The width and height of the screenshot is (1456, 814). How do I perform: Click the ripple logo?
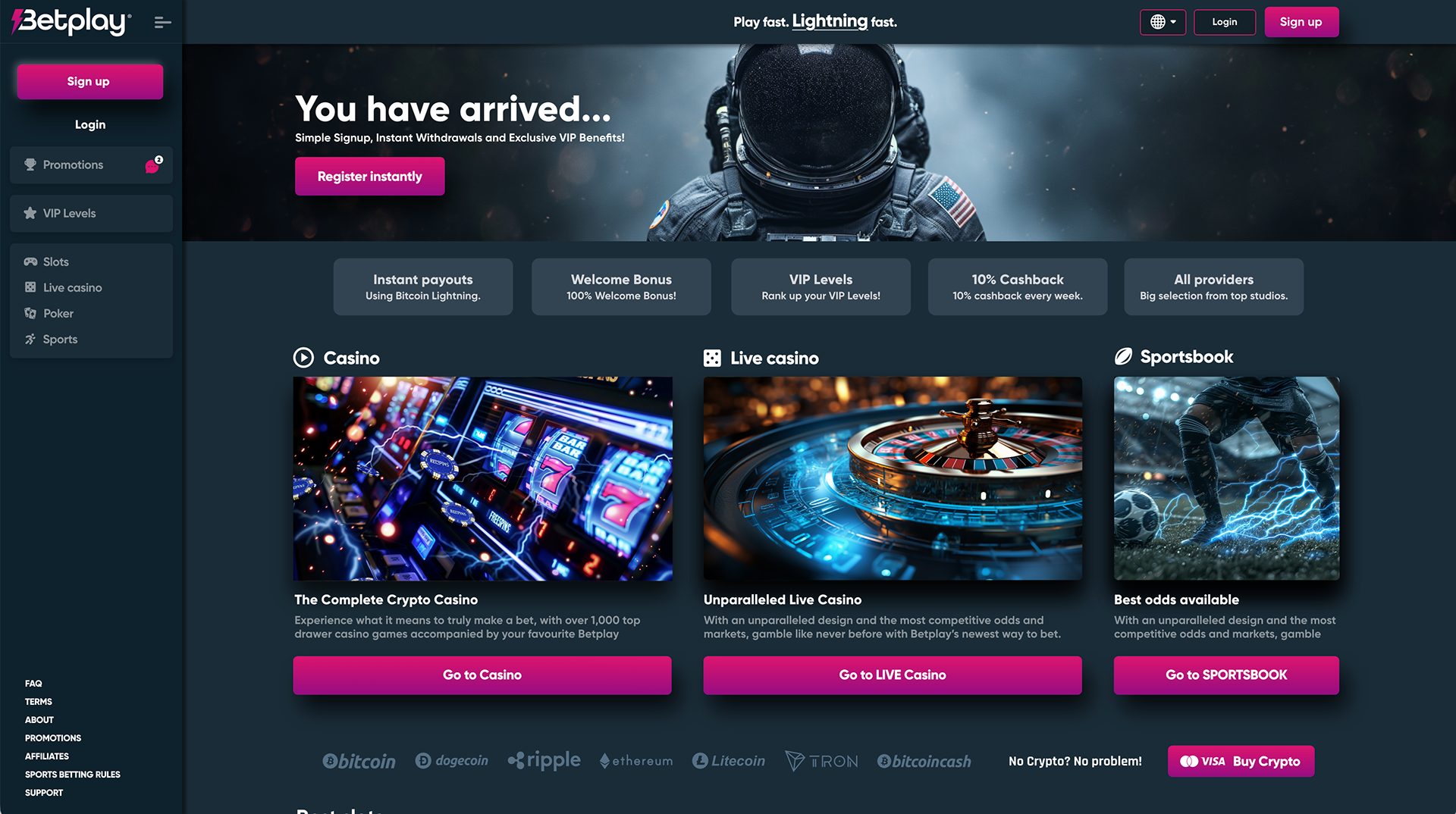(x=544, y=760)
